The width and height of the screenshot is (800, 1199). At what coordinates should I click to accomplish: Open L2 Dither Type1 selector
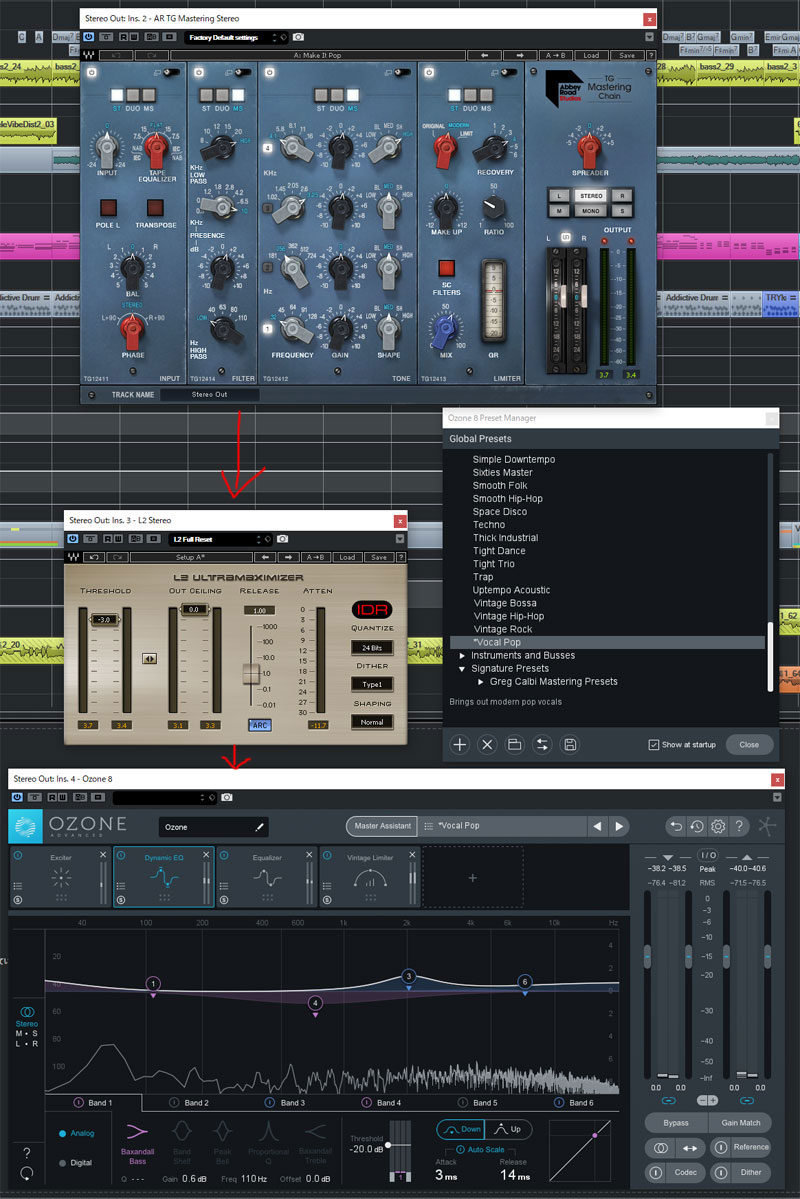pos(372,684)
